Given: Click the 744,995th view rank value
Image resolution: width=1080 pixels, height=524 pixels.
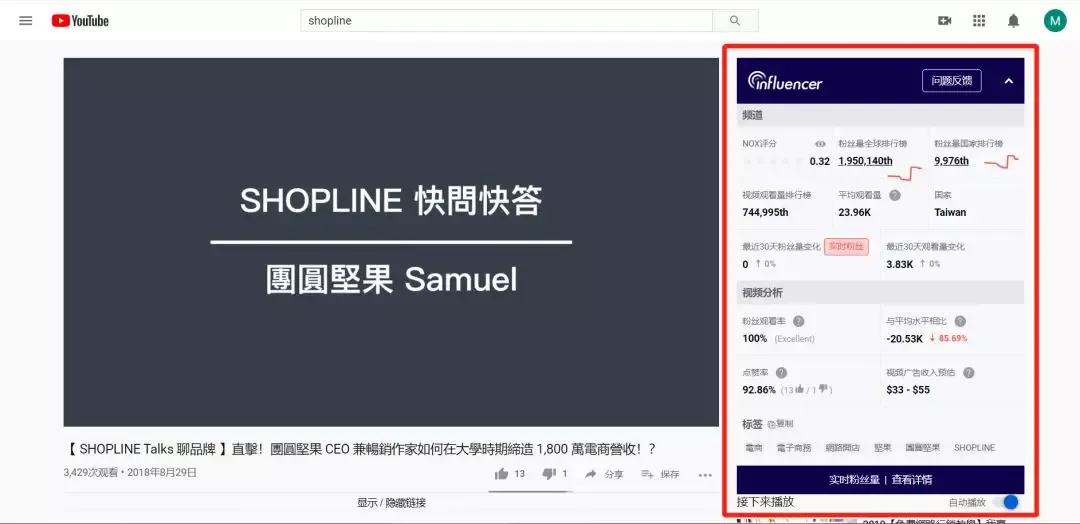Looking at the screenshot, I should pyautogui.click(x=765, y=212).
